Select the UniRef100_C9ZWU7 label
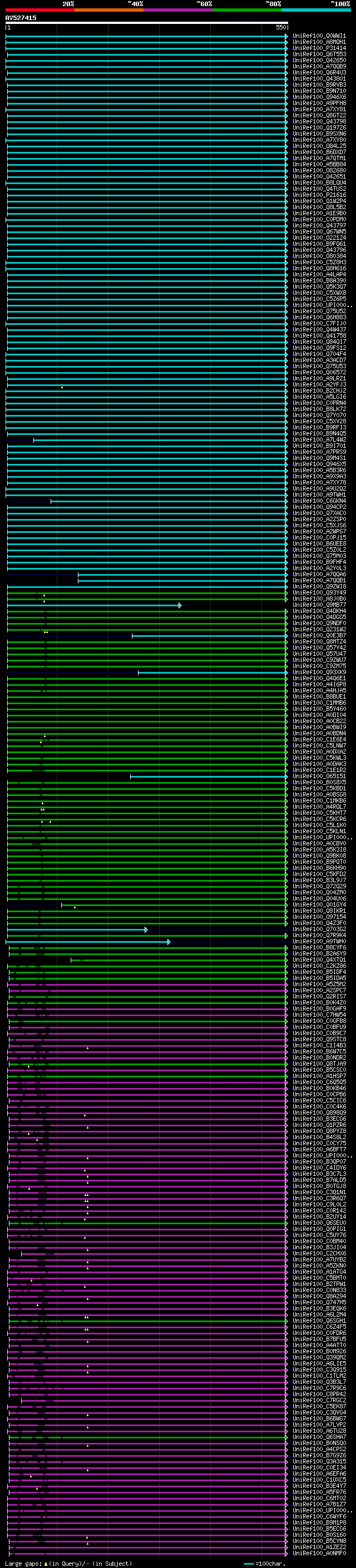The image size is (356, 1568). [319, 660]
